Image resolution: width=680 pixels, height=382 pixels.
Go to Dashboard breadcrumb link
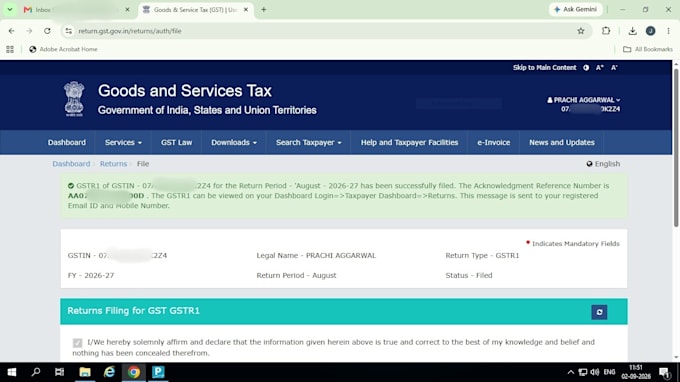[x=71, y=164]
